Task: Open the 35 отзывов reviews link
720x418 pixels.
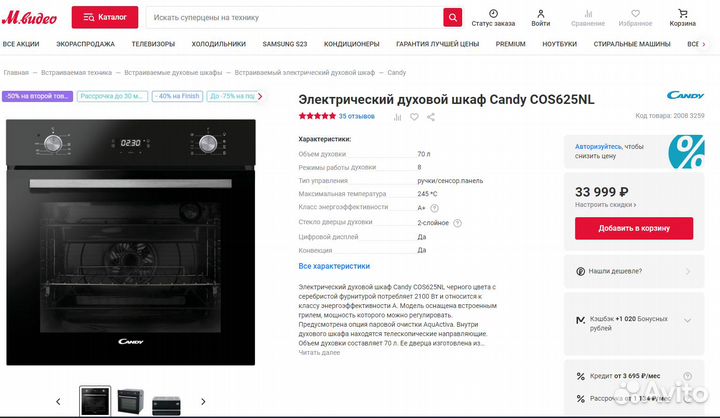Action: (356, 116)
